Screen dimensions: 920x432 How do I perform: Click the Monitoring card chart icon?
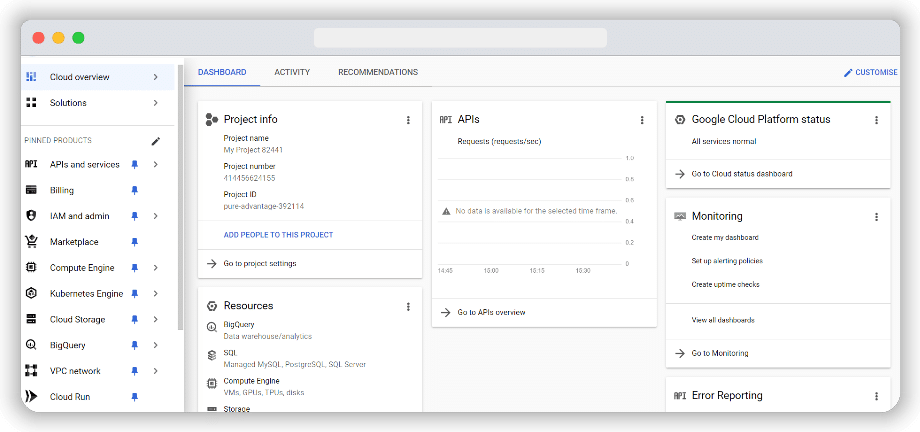coord(680,216)
